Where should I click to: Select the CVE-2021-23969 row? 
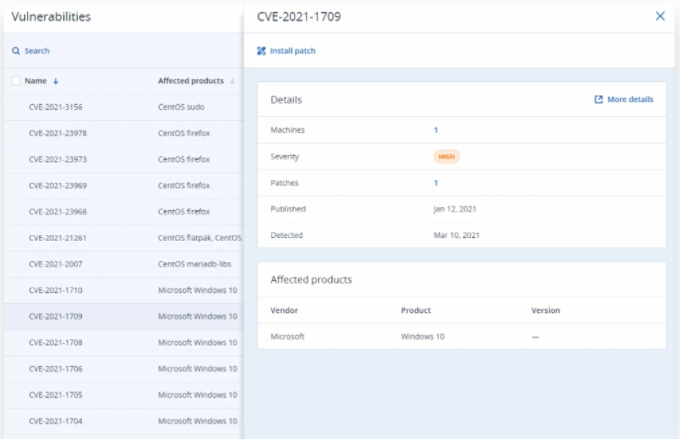[124, 186]
